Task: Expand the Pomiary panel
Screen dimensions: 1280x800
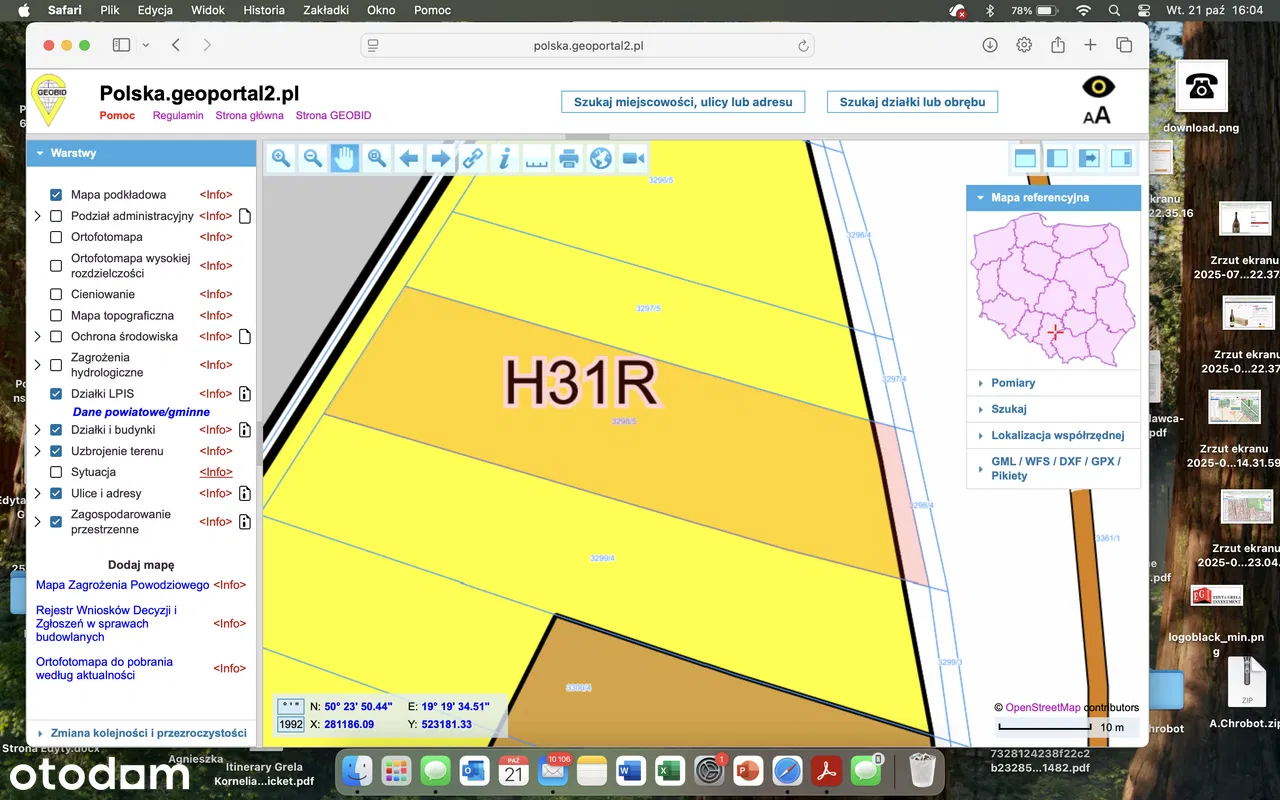Action: (1012, 383)
